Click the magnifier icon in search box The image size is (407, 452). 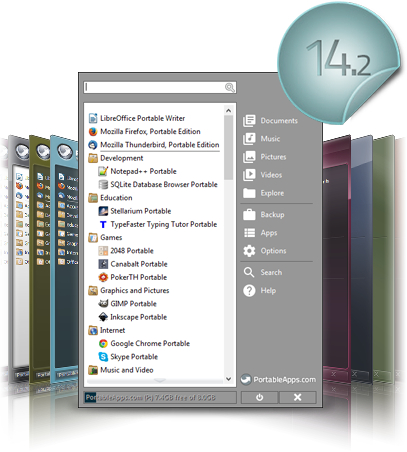point(230,88)
